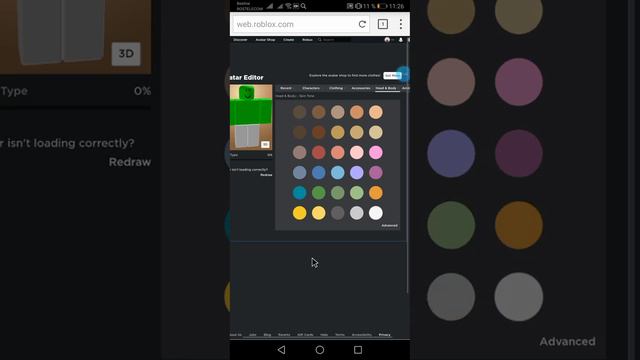Open the Help footer link
Viewport: 640px width, 360px height.
pos(324,335)
